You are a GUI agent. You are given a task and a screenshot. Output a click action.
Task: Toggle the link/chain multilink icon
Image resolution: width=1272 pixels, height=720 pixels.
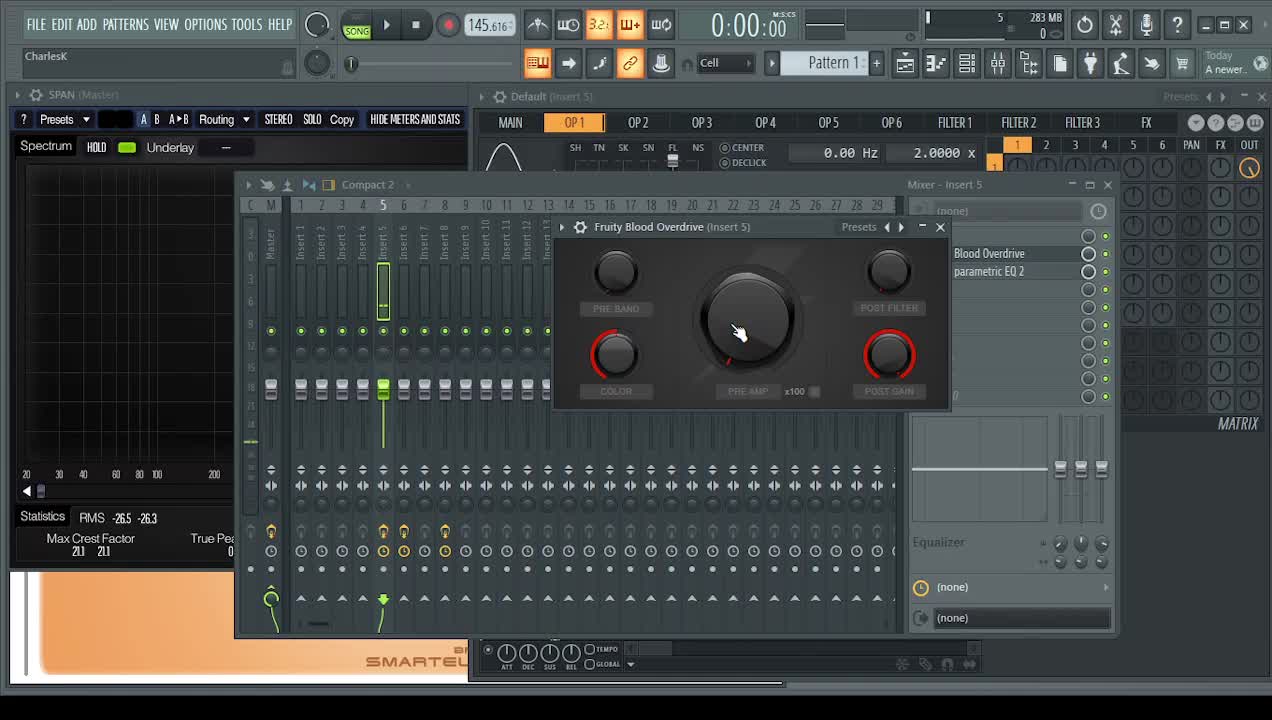pyautogui.click(x=630, y=64)
